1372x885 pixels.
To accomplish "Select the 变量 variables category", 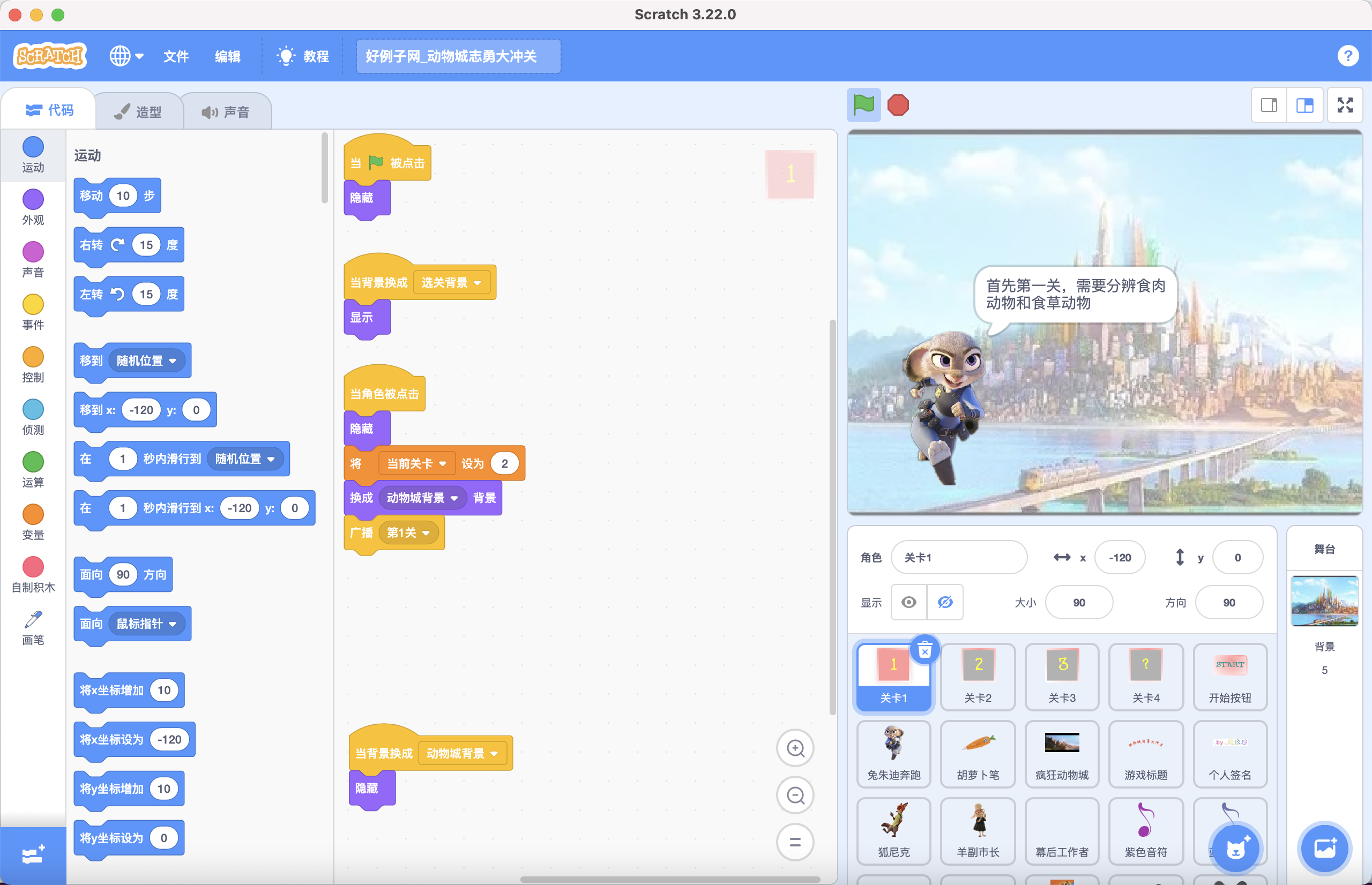I will point(33,522).
